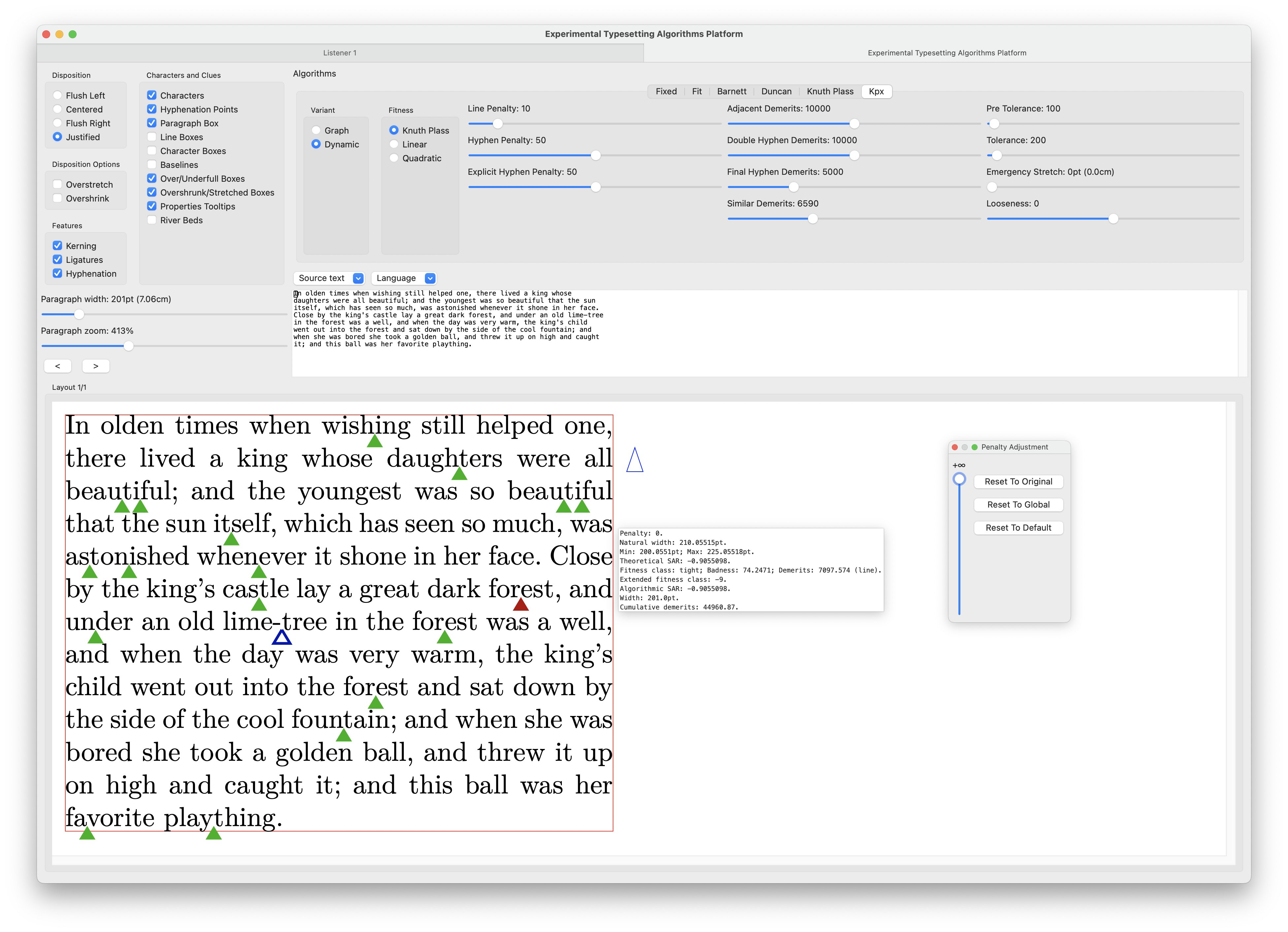
Task: Uncheck the Kerning feature
Action: click(x=57, y=246)
